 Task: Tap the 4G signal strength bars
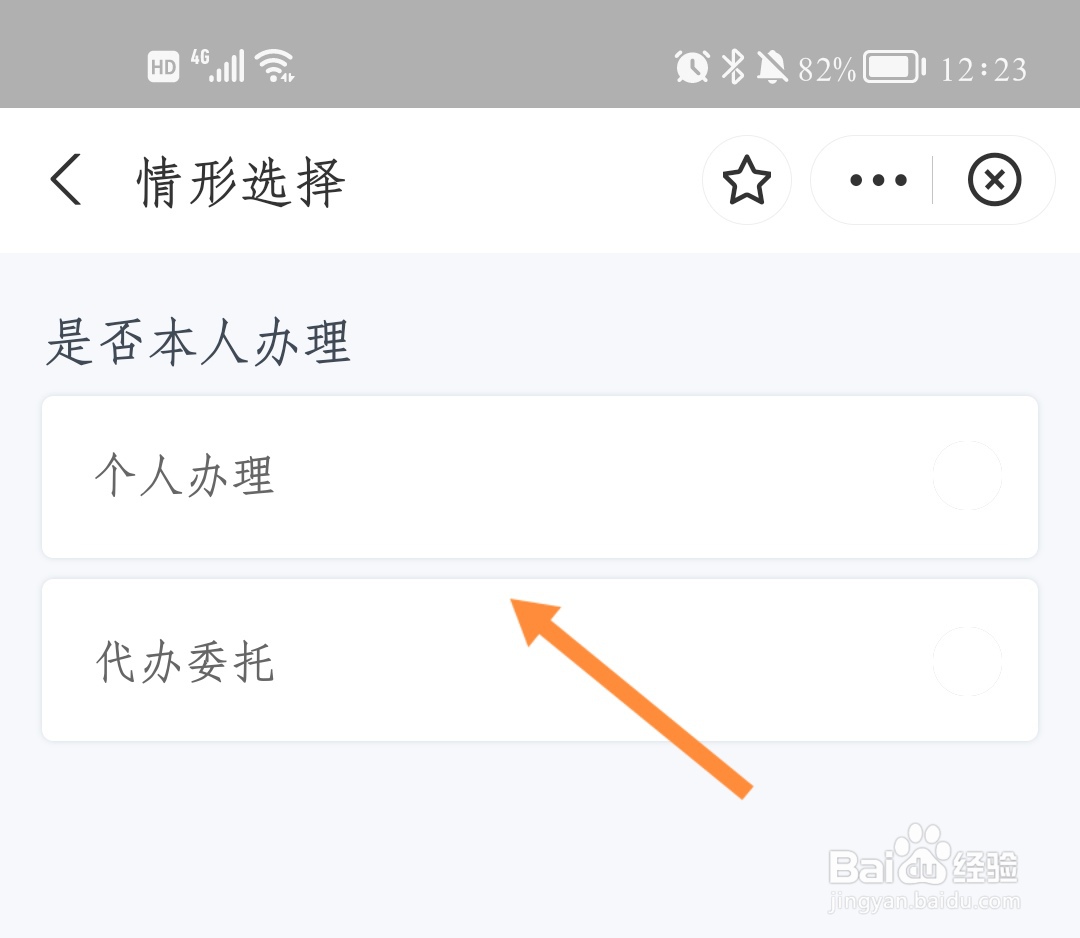coord(218,66)
